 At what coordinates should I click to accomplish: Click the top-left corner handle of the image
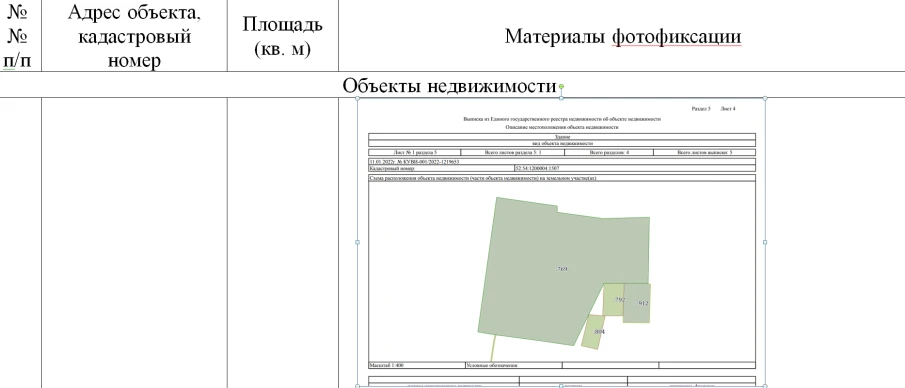pyautogui.click(x=357, y=98)
